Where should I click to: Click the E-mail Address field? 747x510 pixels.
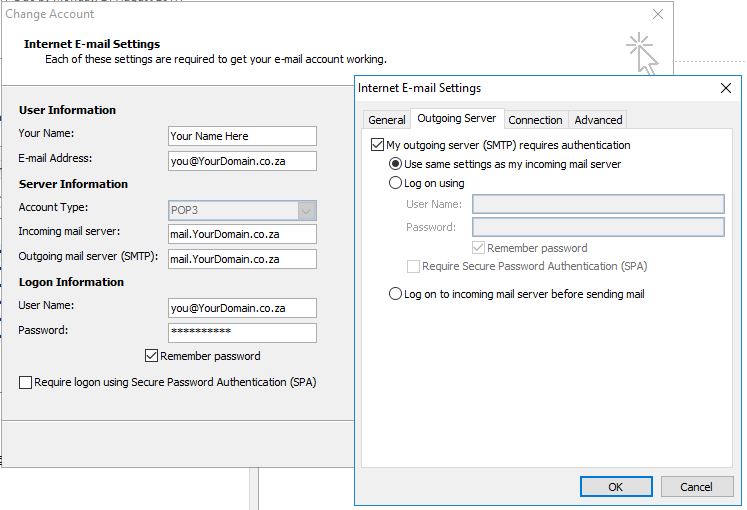pyautogui.click(x=242, y=161)
